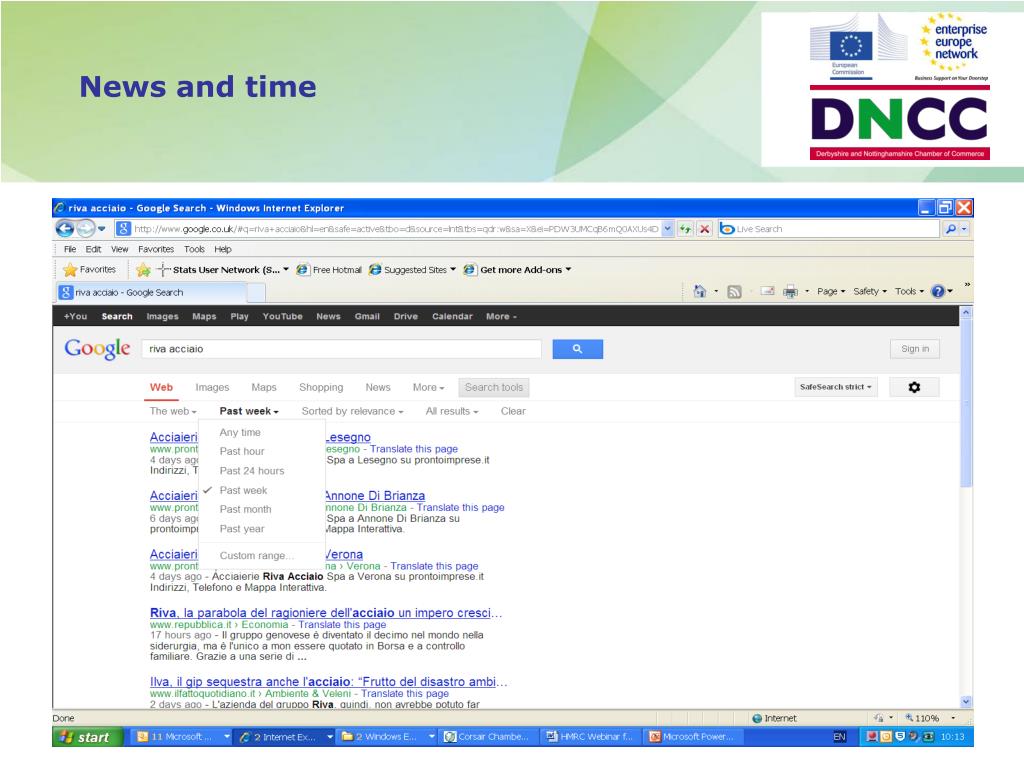
Task: Select Past month filter option
Action: (245, 509)
